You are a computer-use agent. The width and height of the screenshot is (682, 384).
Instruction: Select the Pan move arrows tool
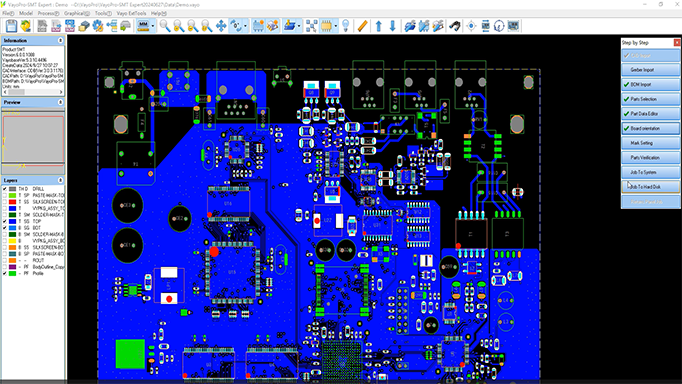(221, 26)
